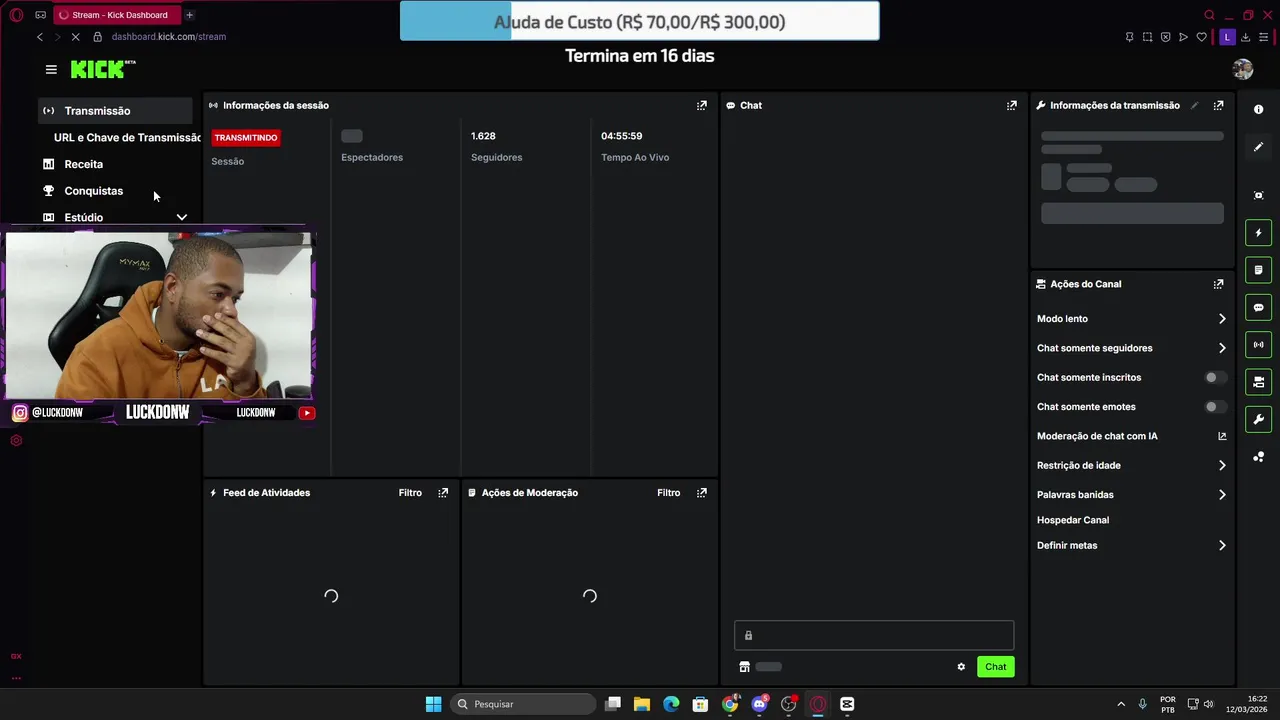
Task: Expand Palavras banidas options
Action: click(x=1222, y=495)
